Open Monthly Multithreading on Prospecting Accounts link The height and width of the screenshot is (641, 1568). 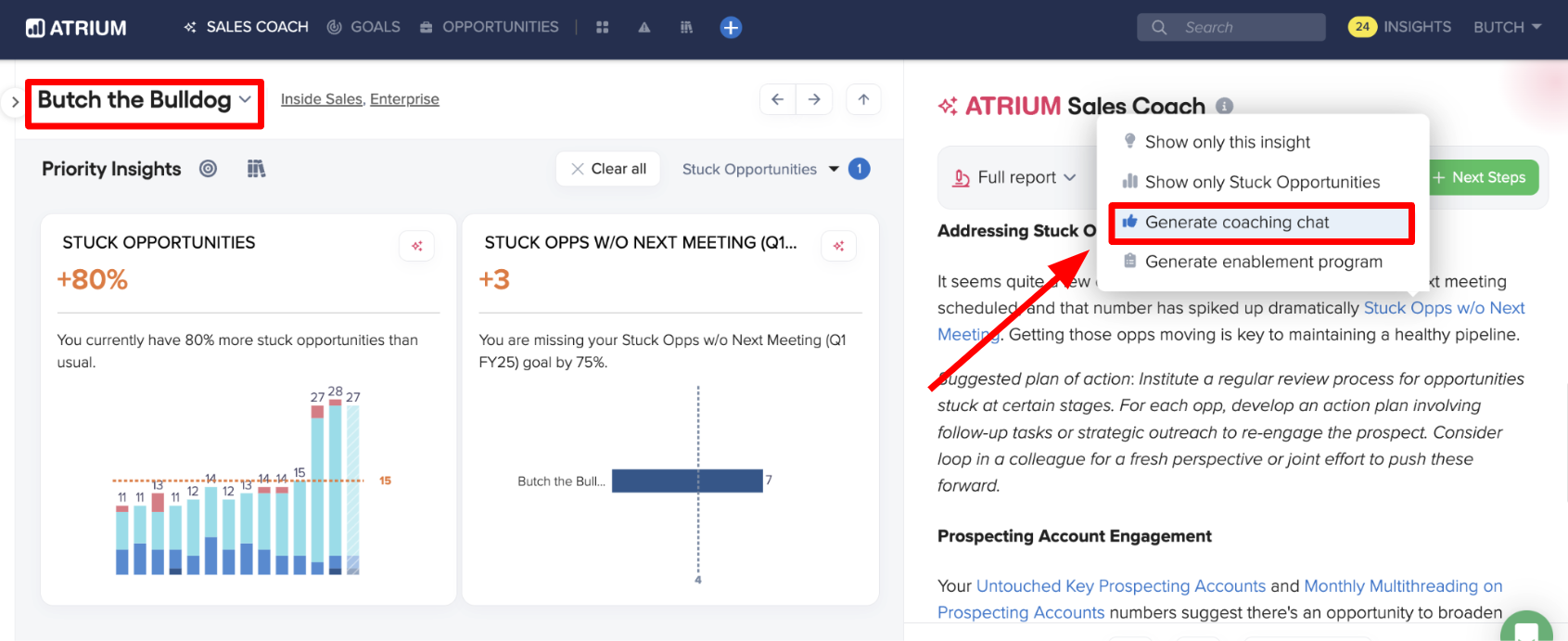(x=1403, y=586)
